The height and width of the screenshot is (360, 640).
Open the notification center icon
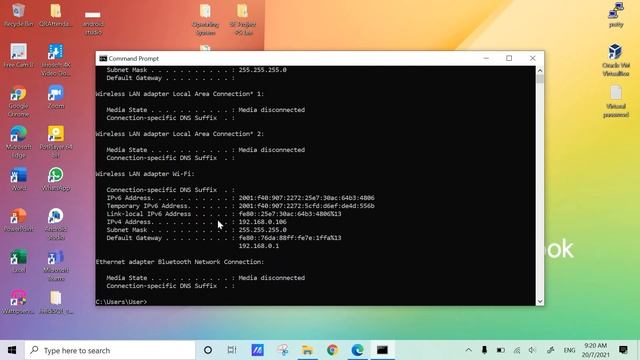point(623,350)
